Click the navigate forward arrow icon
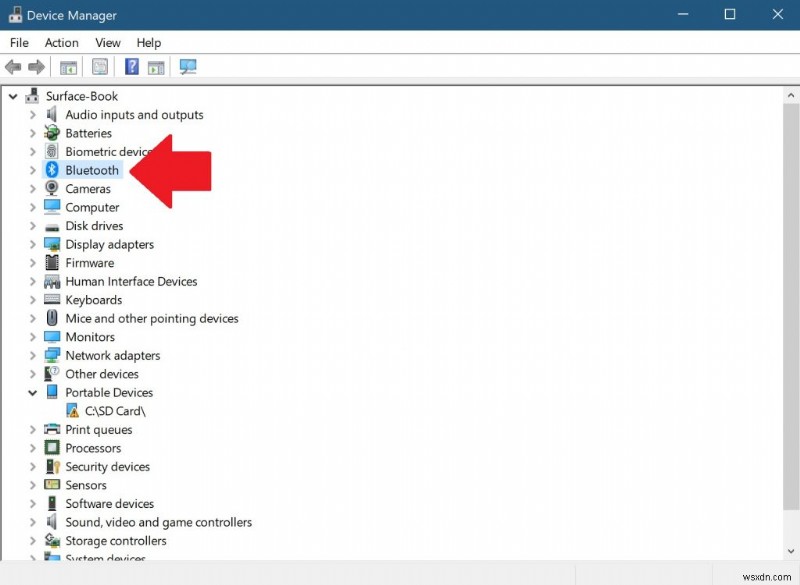 (36, 66)
